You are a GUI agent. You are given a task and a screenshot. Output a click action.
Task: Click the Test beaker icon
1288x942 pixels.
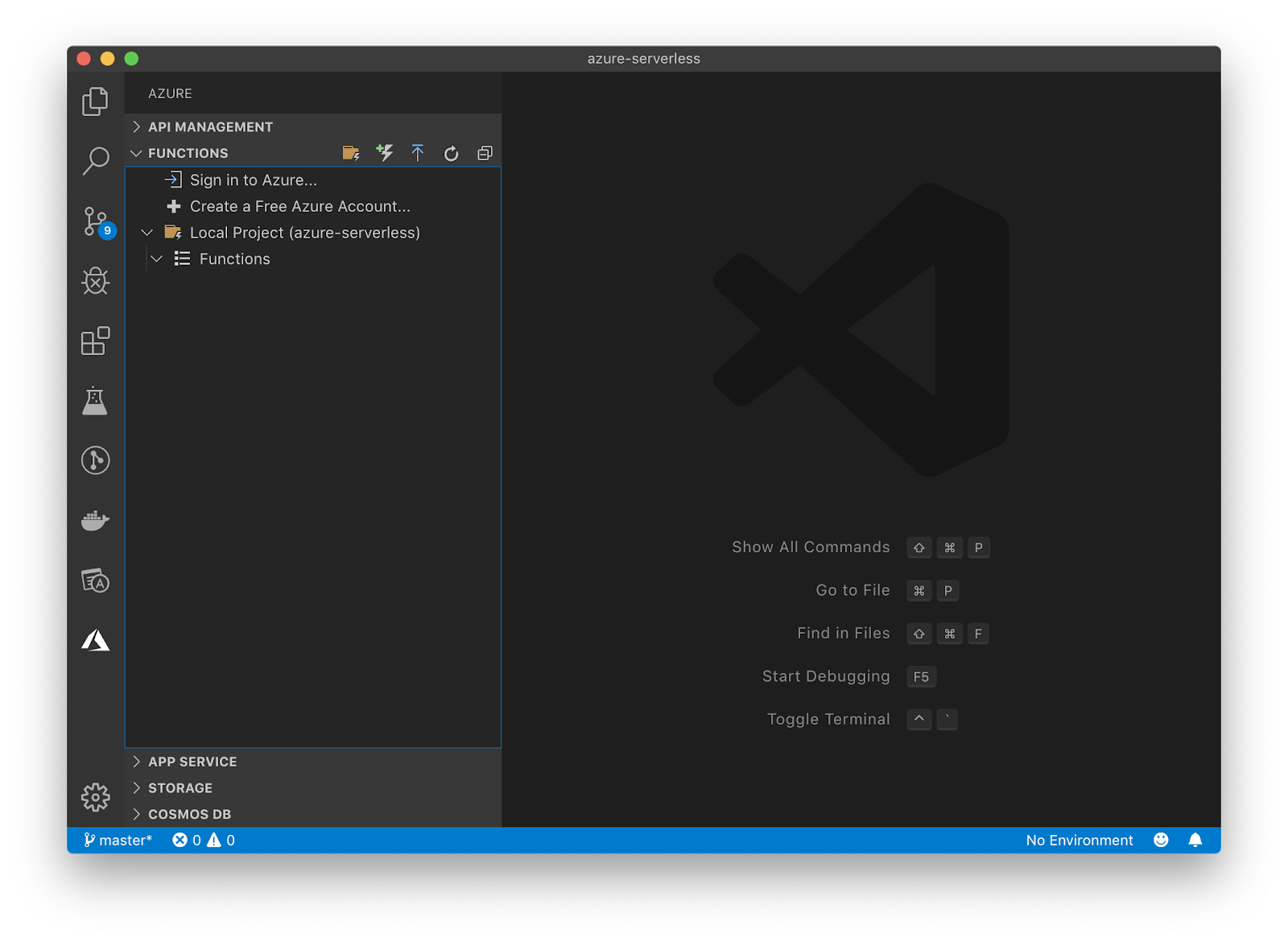pos(95,401)
